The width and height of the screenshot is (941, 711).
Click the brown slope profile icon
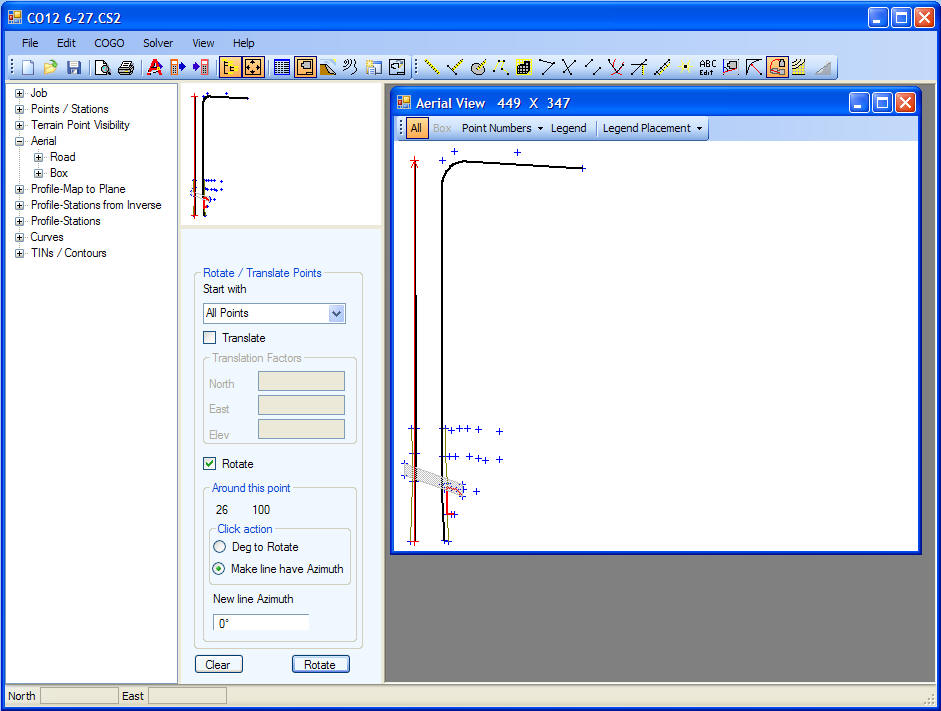point(328,67)
